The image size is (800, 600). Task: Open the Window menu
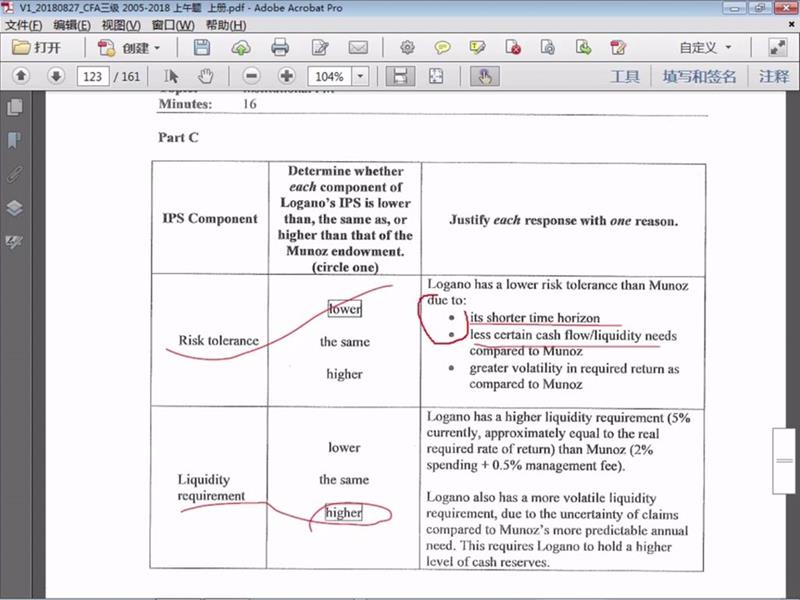(x=173, y=25)
